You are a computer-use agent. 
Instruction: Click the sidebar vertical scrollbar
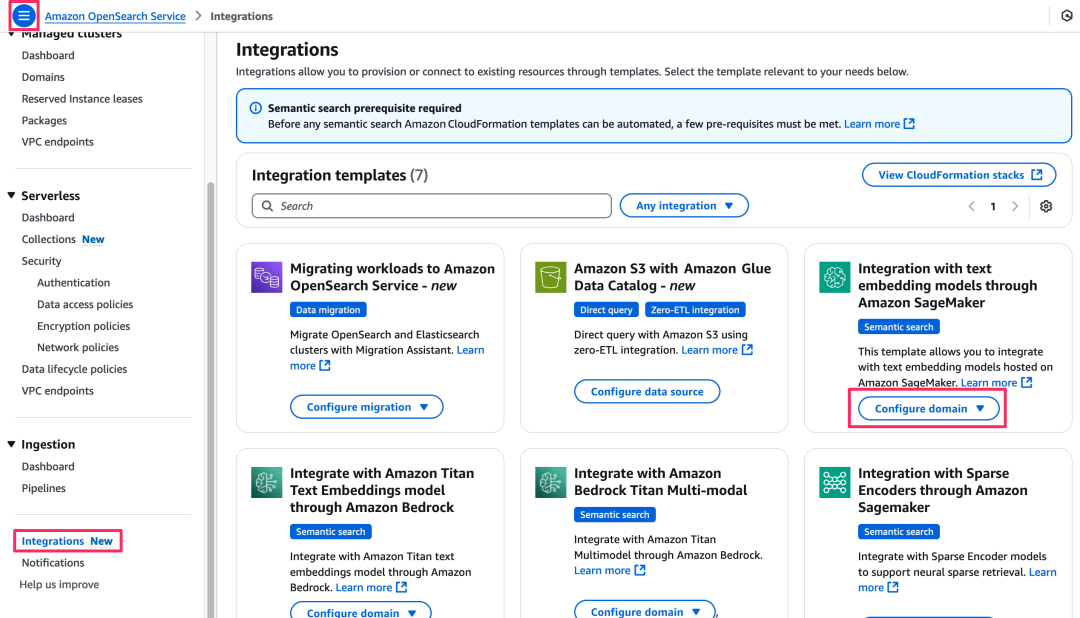coord(211,400)
